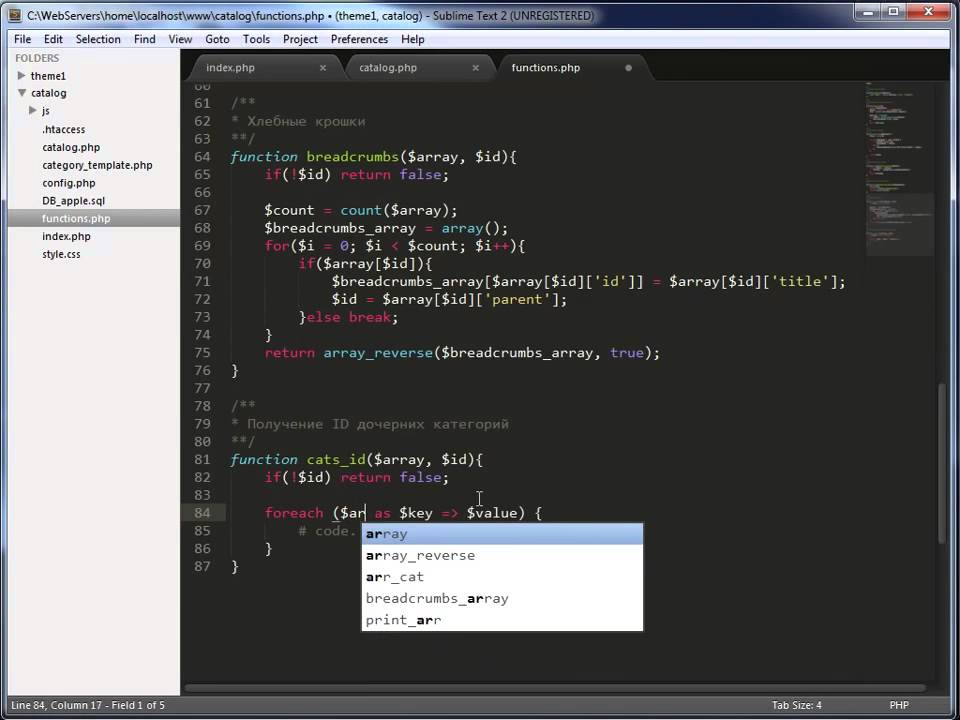Image resolution: width=960 pixels, height=720 pixels.
Task: Click '$count' variable on line 67
Action: [289, 211]
